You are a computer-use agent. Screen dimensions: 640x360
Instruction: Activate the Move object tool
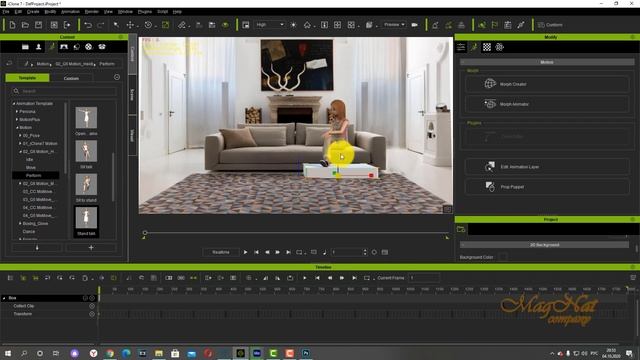click(x=130, y=25)
